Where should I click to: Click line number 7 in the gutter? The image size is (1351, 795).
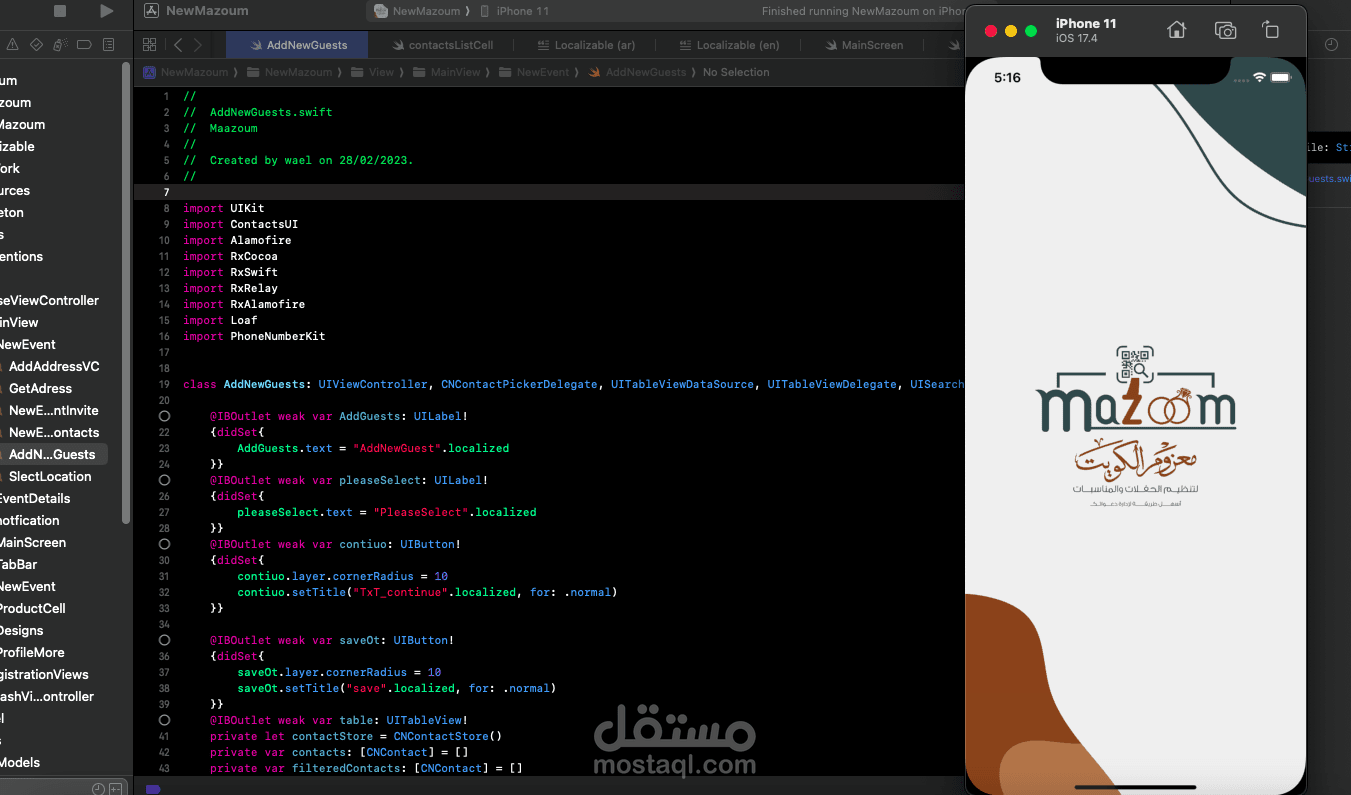point(167,192)
